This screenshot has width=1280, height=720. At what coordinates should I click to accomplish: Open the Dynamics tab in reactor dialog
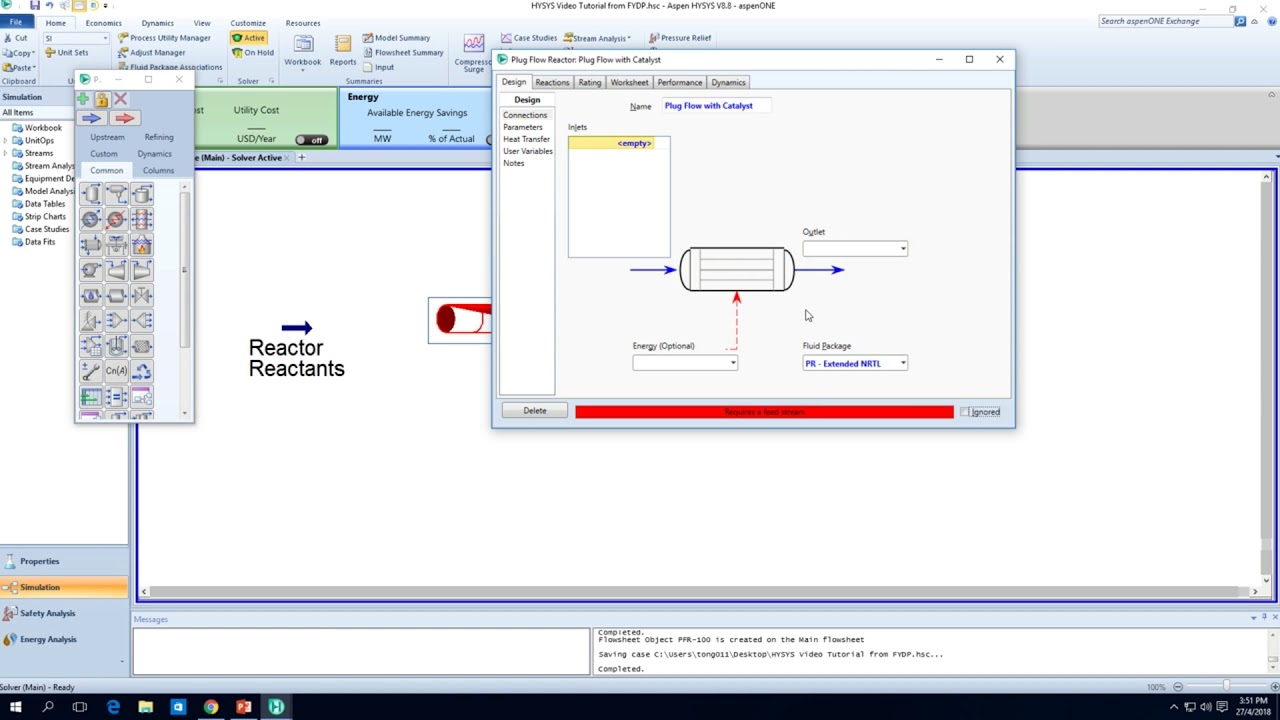click(728, 82)
